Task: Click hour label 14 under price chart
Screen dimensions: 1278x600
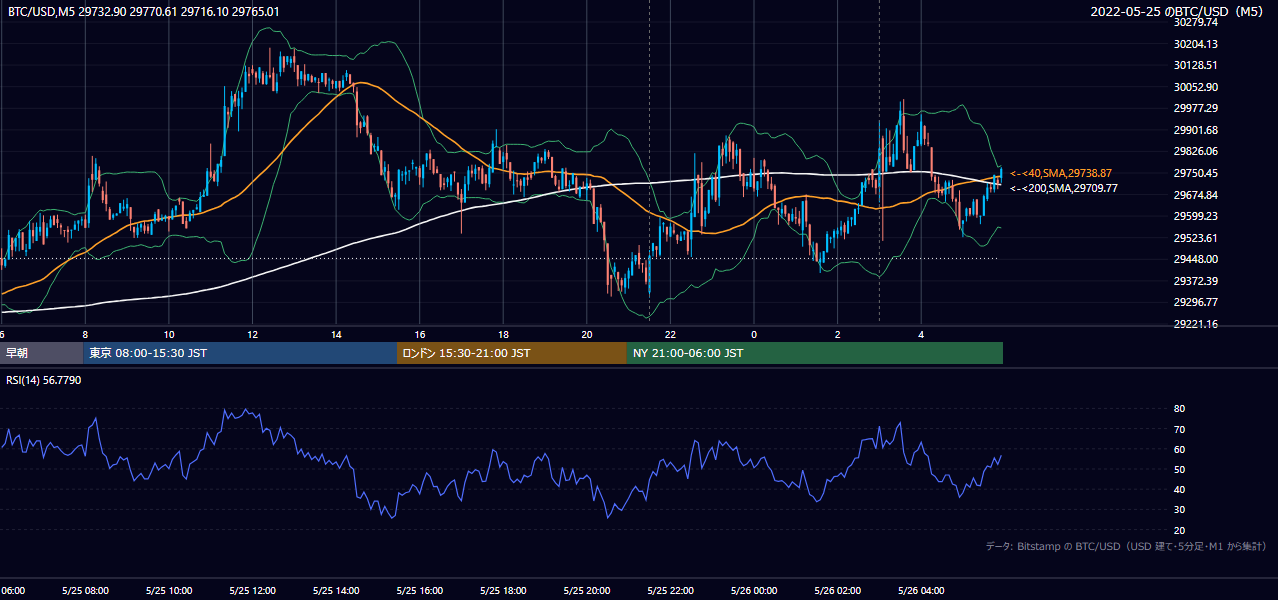Action: pos(336,334)
